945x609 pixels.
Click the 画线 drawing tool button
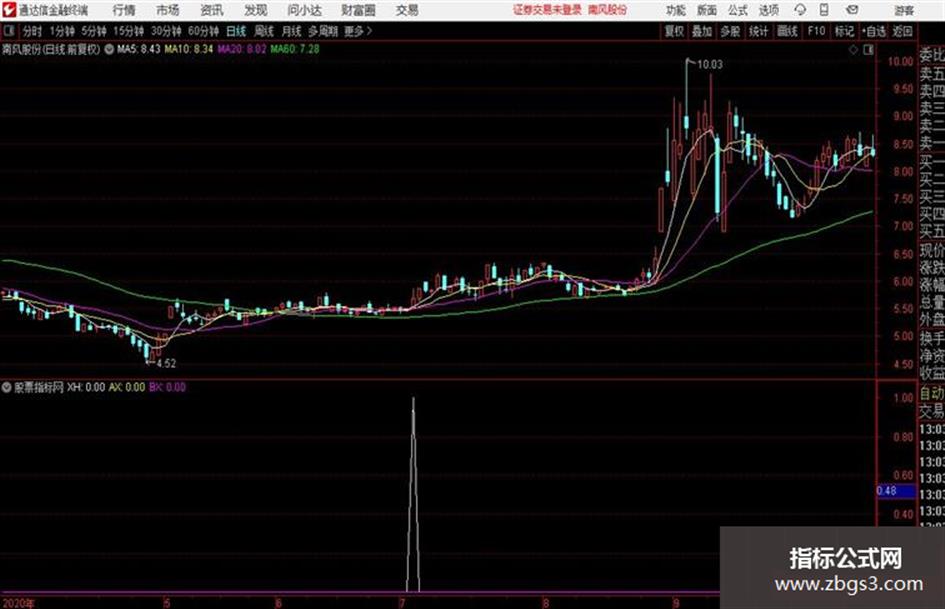pos(787,31)
